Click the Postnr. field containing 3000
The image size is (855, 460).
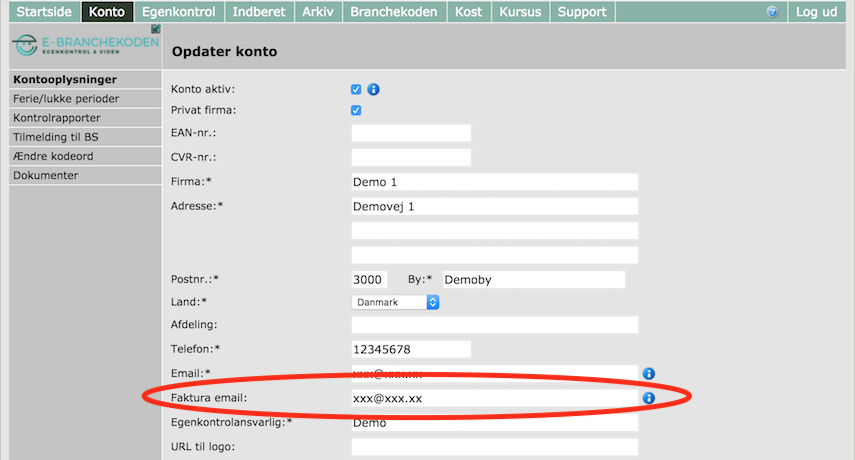[369, 280]
